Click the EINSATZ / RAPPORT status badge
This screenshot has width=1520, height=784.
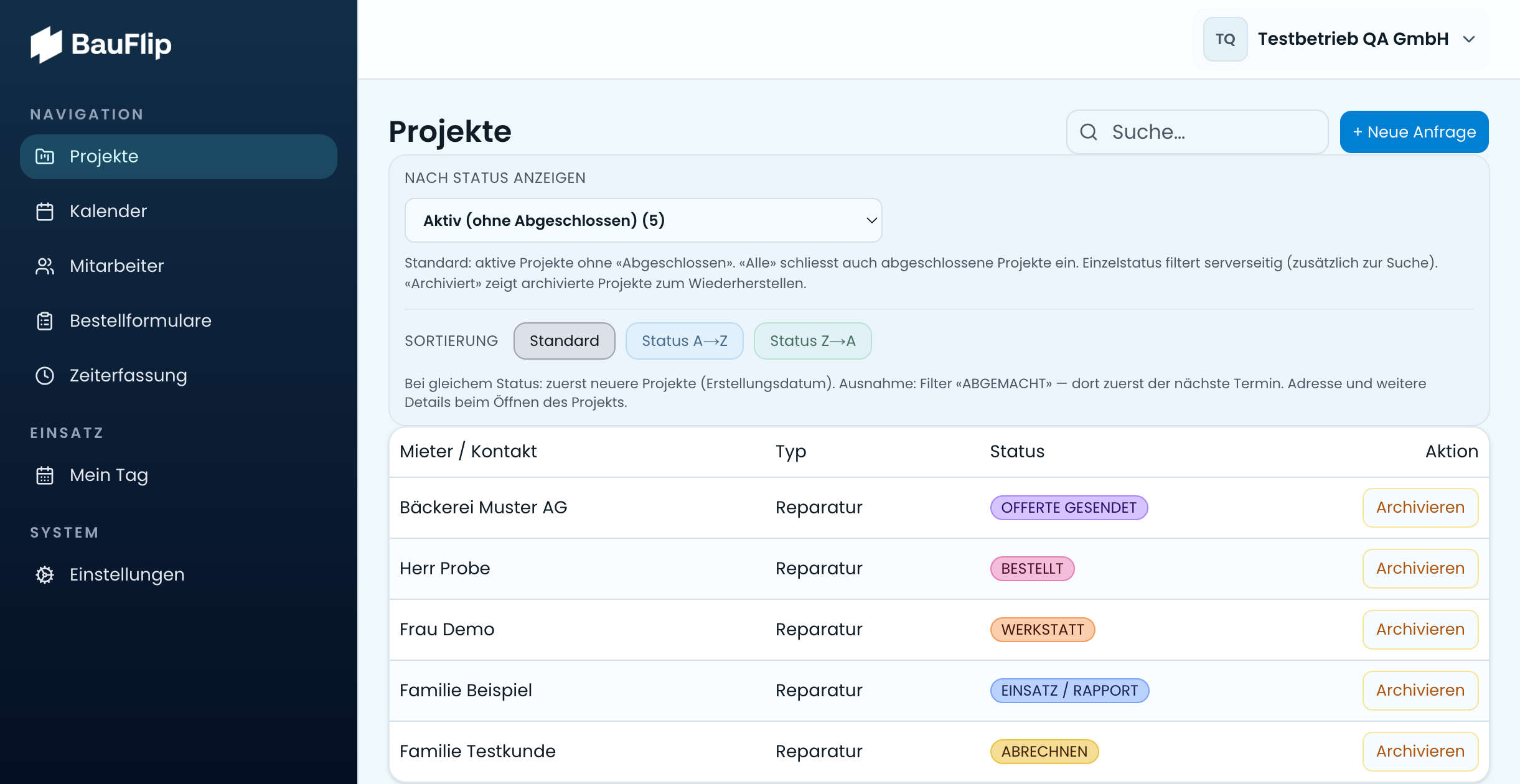(x=1069, y=691)
